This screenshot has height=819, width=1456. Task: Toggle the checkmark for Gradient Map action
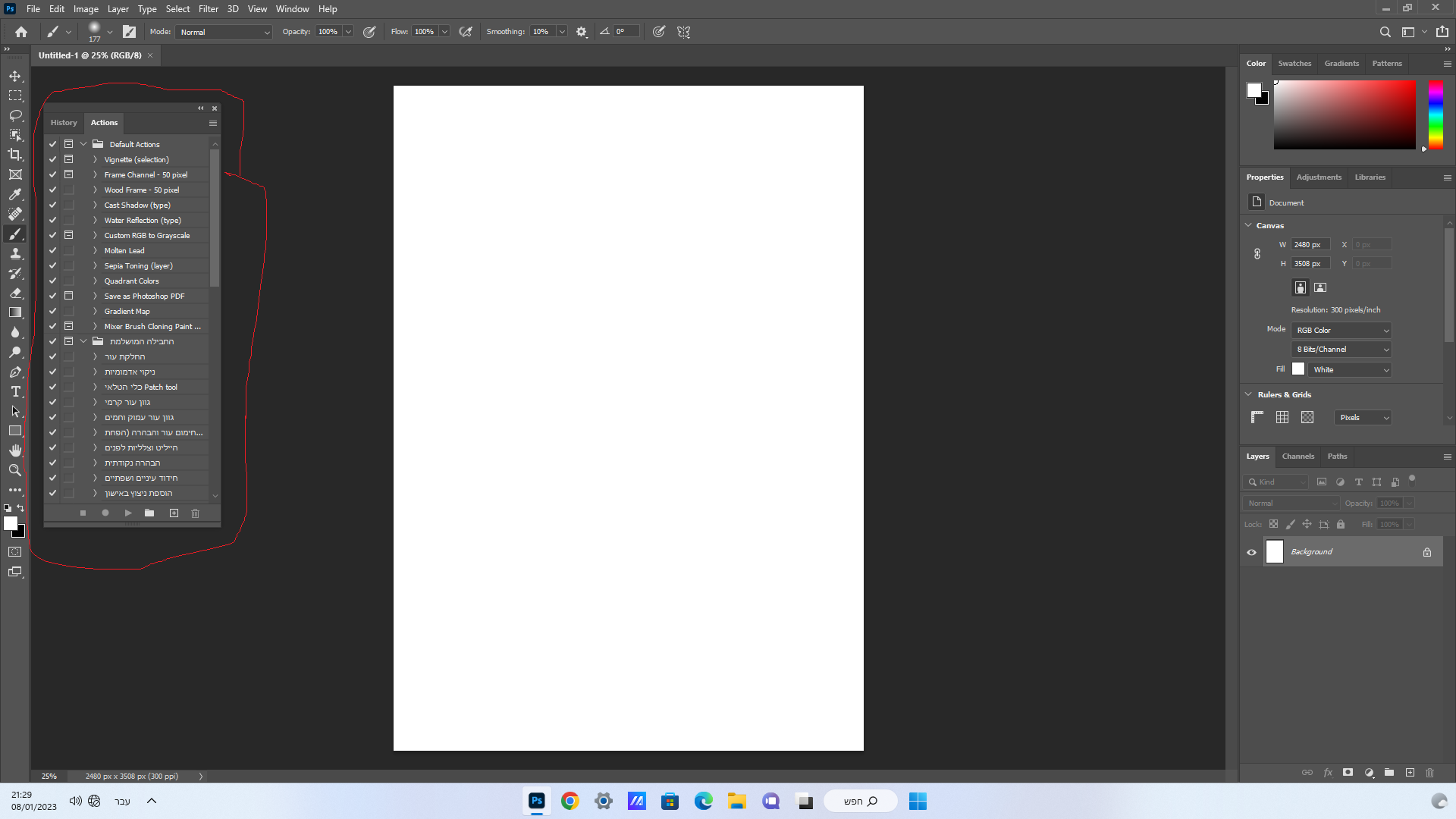tap(52, 311)
